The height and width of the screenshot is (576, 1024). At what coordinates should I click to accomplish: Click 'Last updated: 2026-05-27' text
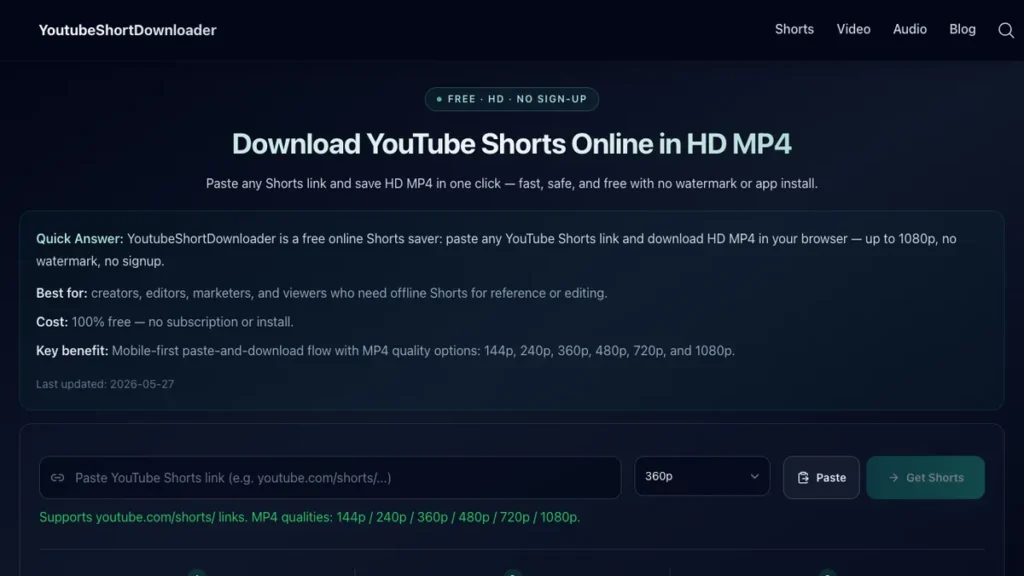[105, 384]
